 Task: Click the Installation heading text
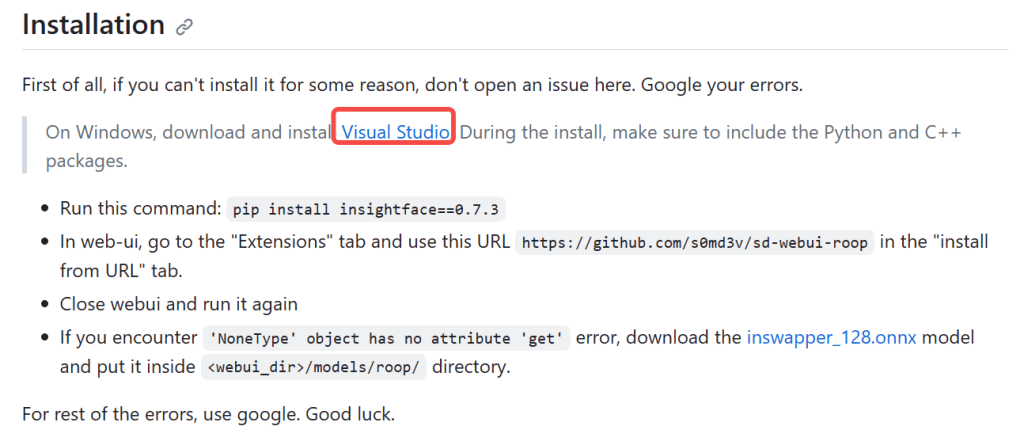point(93,25)
